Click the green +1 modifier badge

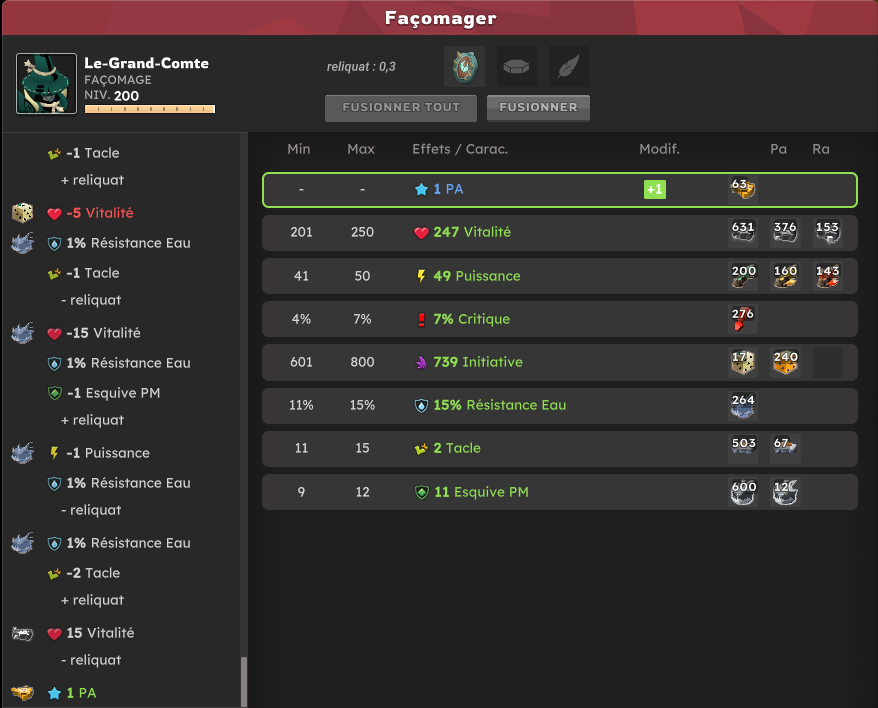tap(655, 189)
